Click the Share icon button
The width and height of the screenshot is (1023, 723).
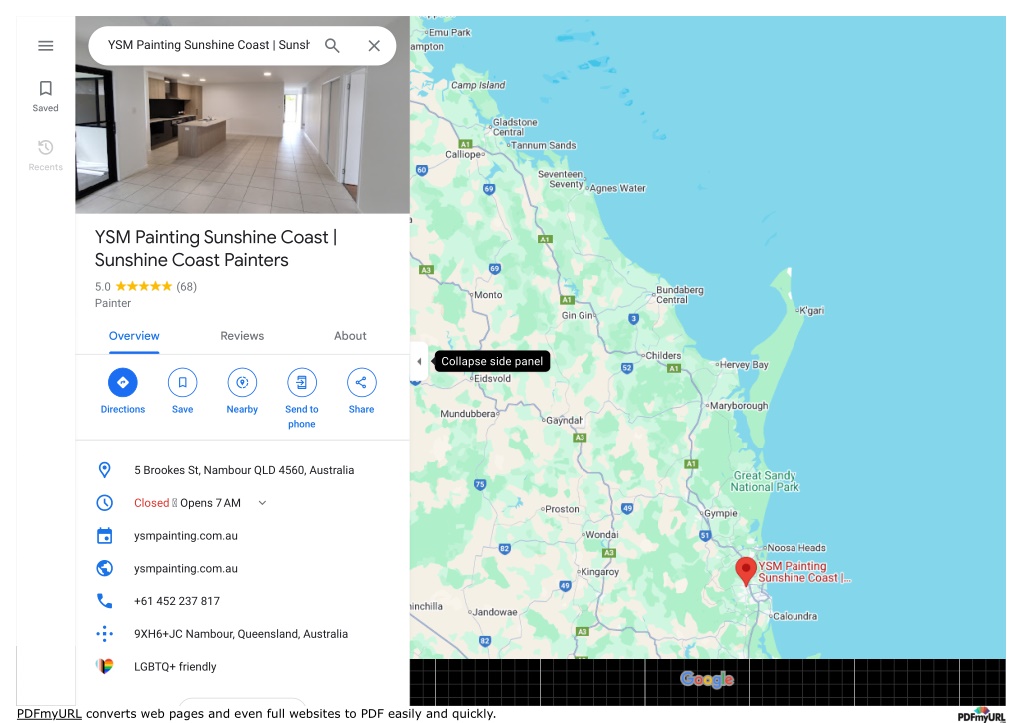pos(361,382)
